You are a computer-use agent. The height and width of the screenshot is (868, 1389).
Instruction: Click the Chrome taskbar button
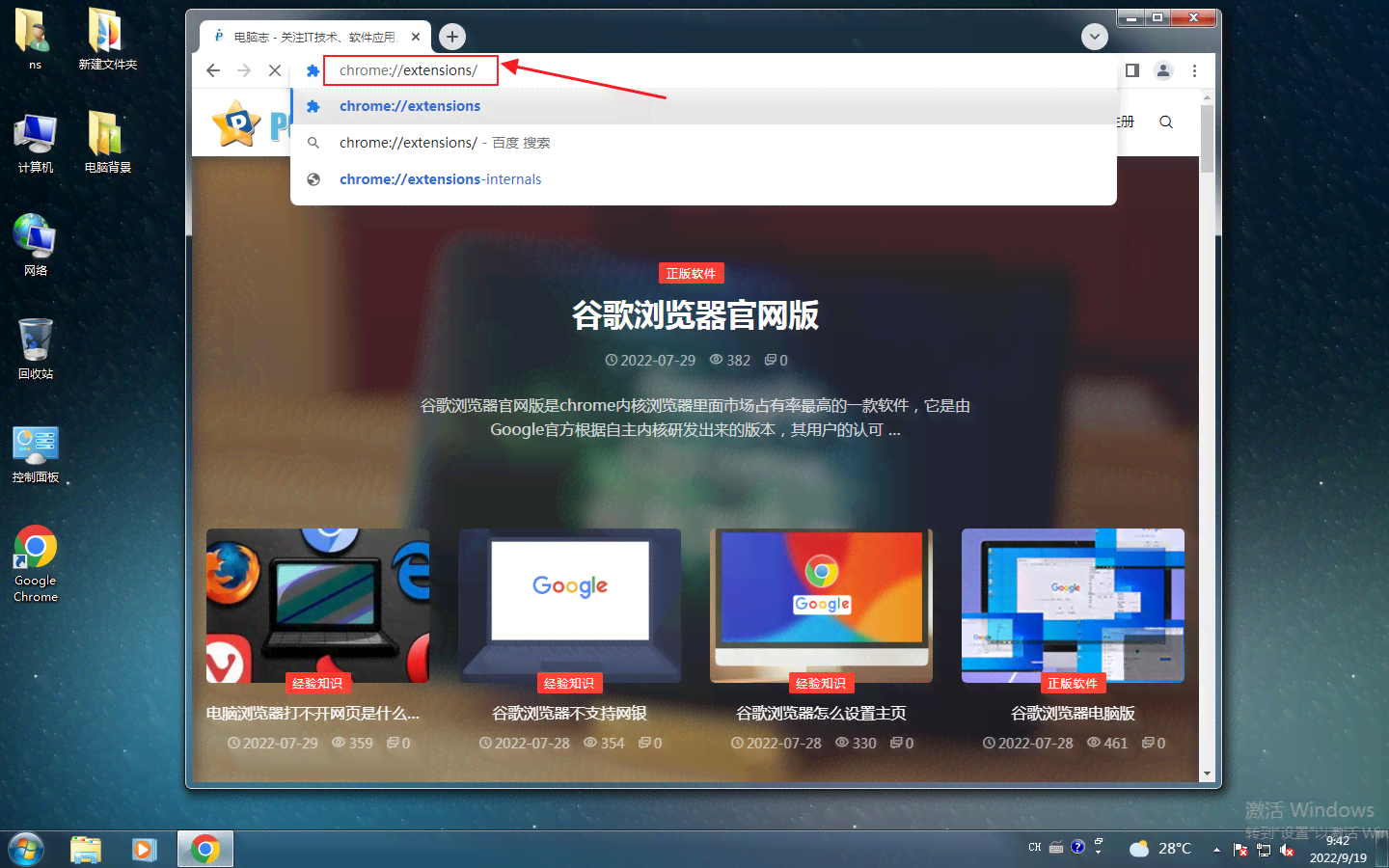[204, 850]
